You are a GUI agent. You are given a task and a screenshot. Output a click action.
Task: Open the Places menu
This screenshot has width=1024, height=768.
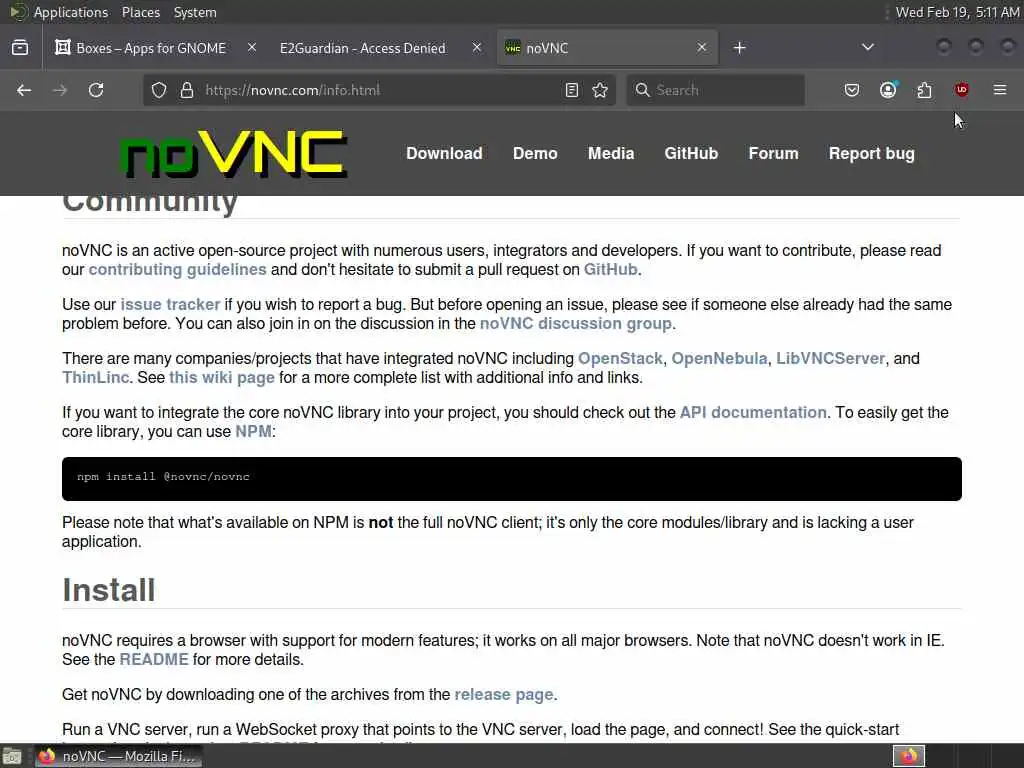coord(141,12)
